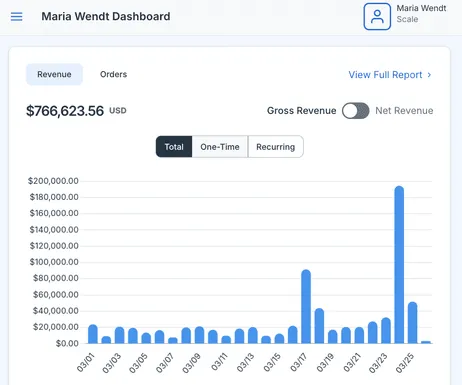The height and width of the screenshot is (385, 462).
Task: Click the USD currency label
Action: [x=118, y=111]
